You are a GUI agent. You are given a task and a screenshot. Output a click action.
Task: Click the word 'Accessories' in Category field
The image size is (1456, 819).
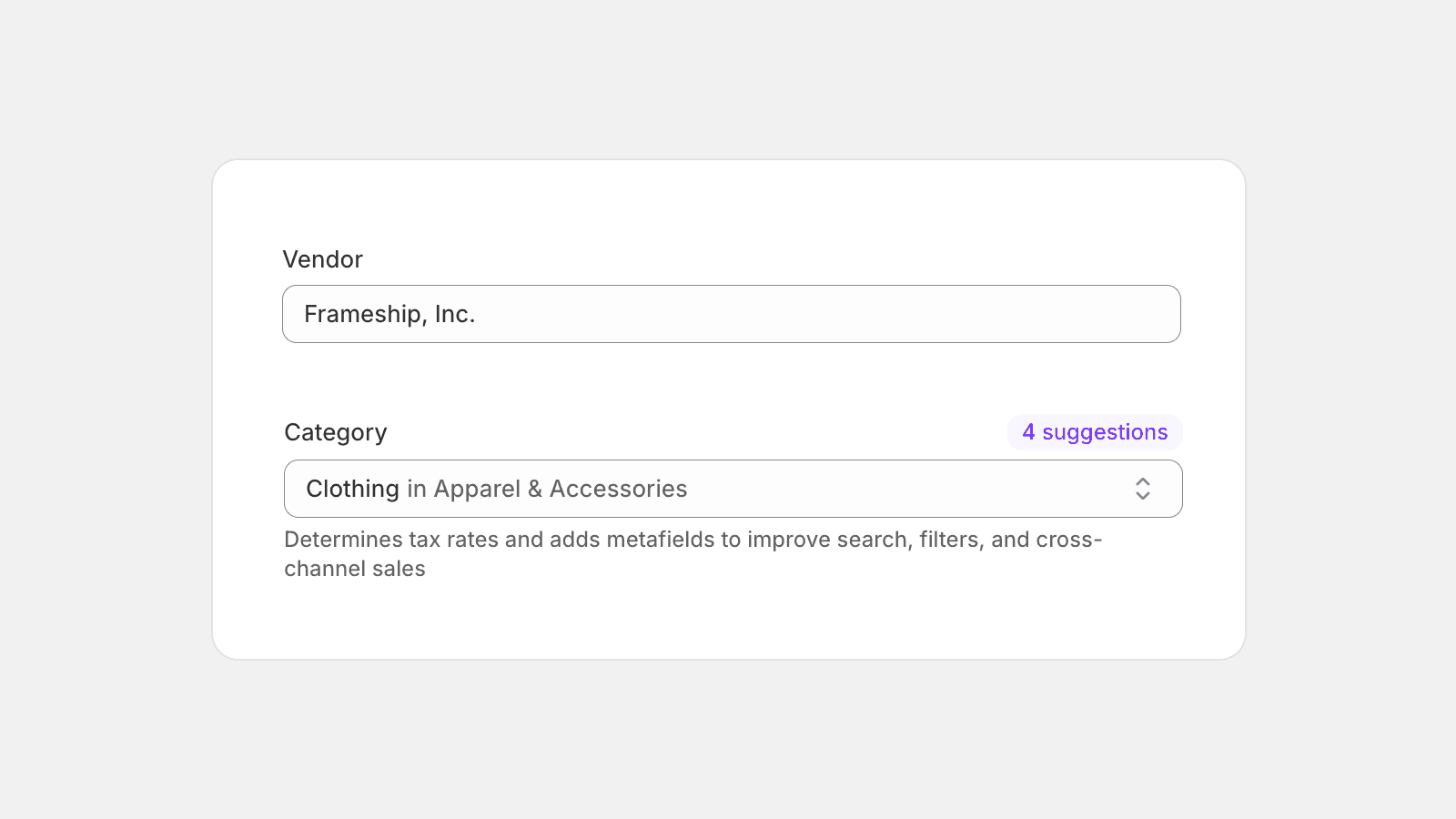coord(619,489)
